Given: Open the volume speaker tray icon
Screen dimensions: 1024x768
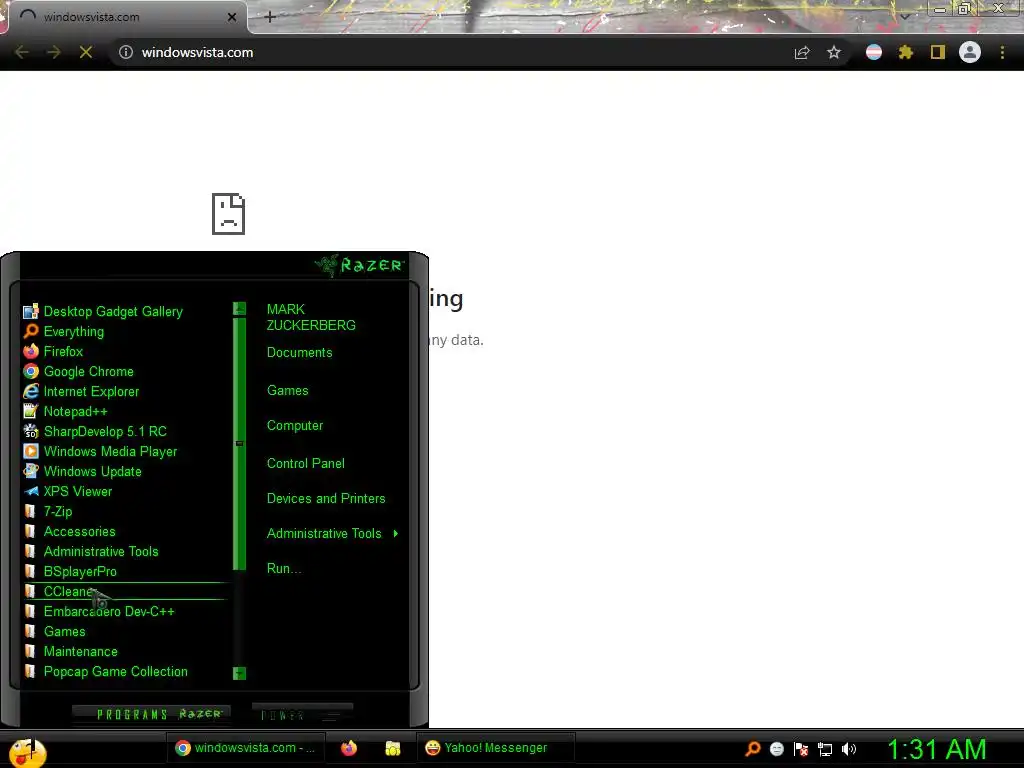Looking at the screenshot, I should coord(849,749).
